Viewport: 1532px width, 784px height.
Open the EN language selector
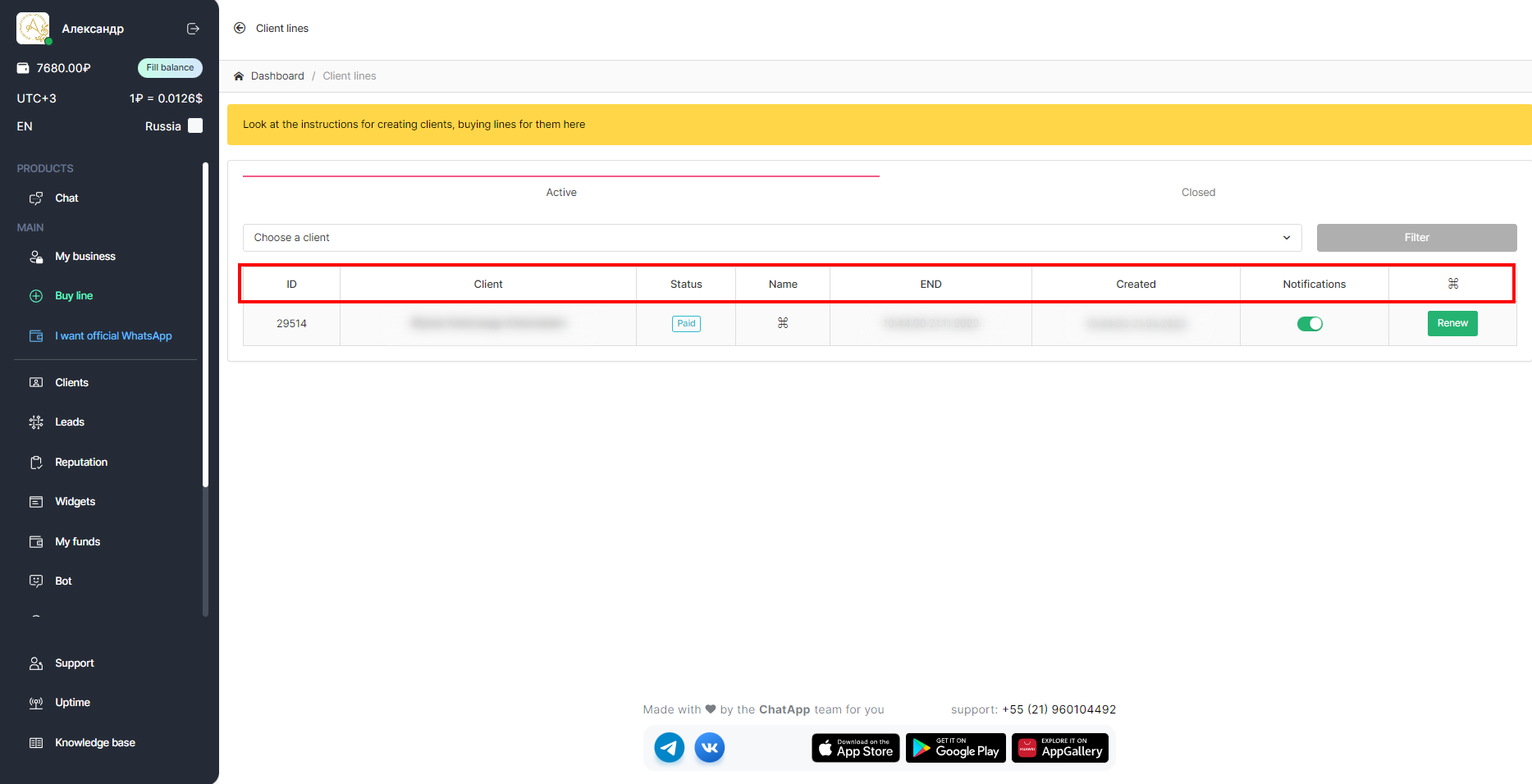point(25,126)
